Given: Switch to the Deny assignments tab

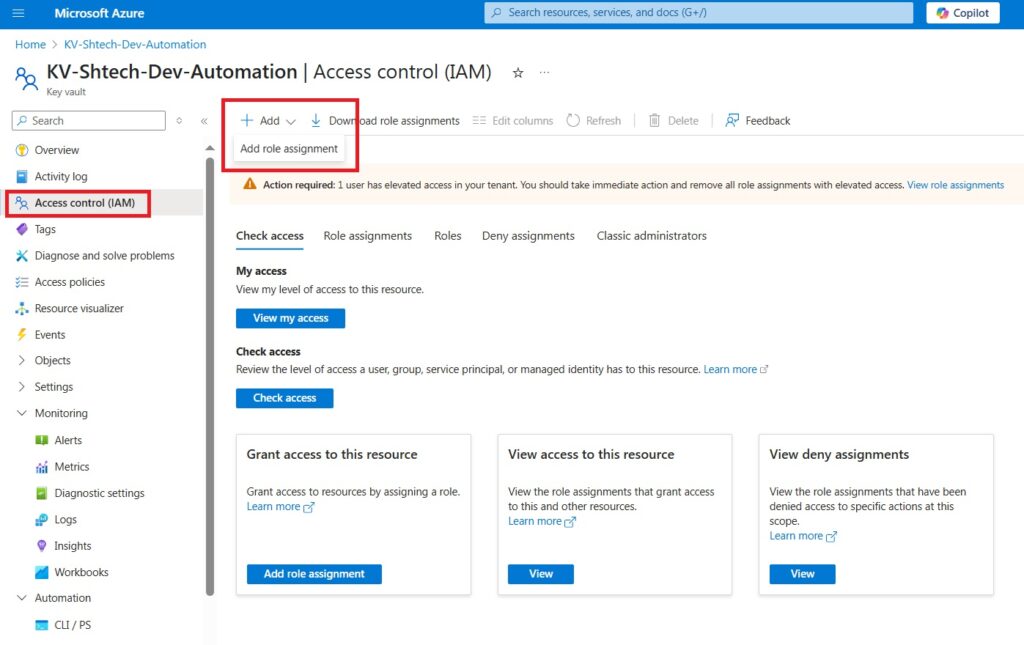Looking at the screenshot, I should click(x=528, y=236).
